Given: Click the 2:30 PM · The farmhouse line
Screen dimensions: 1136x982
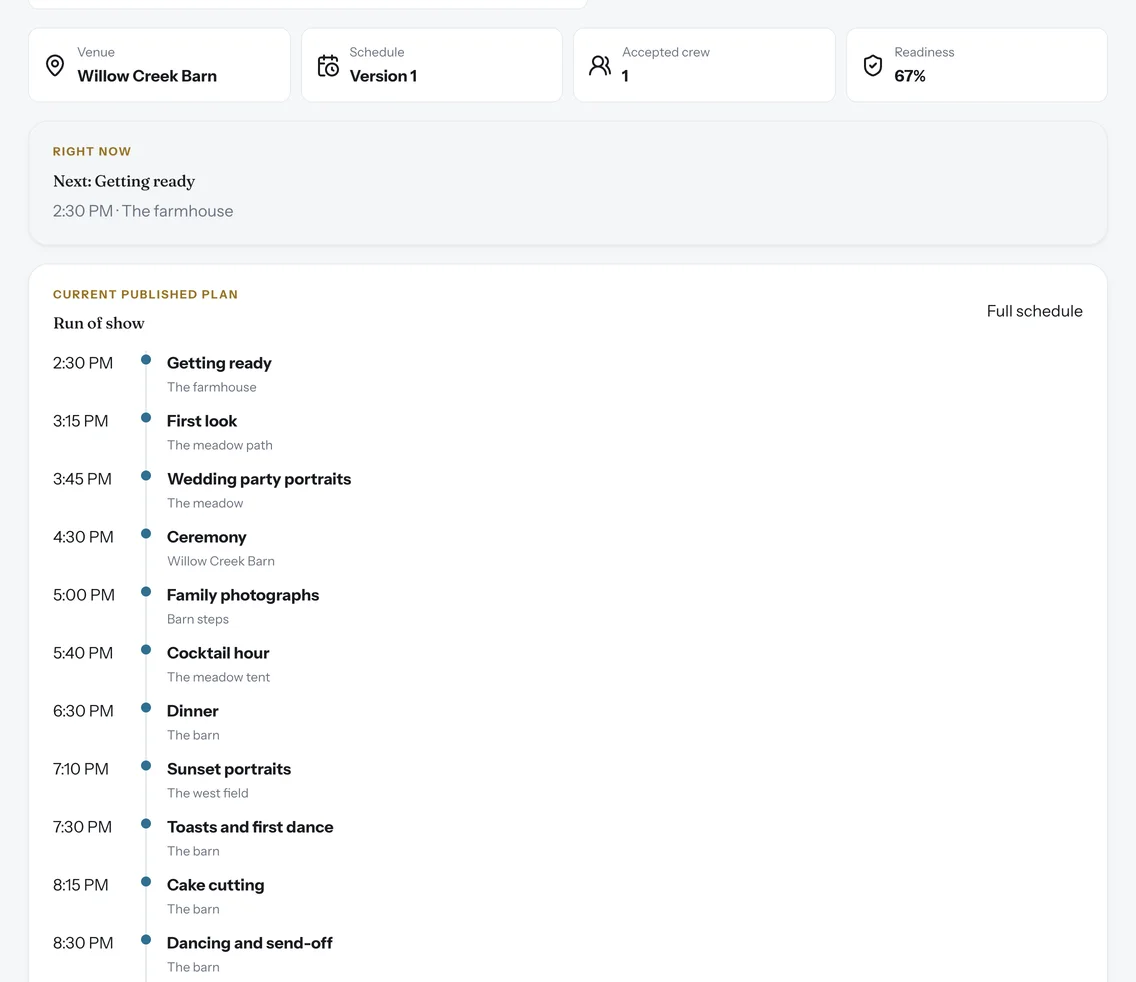Looking at the screenshot, I should click(x=143, y=211).
